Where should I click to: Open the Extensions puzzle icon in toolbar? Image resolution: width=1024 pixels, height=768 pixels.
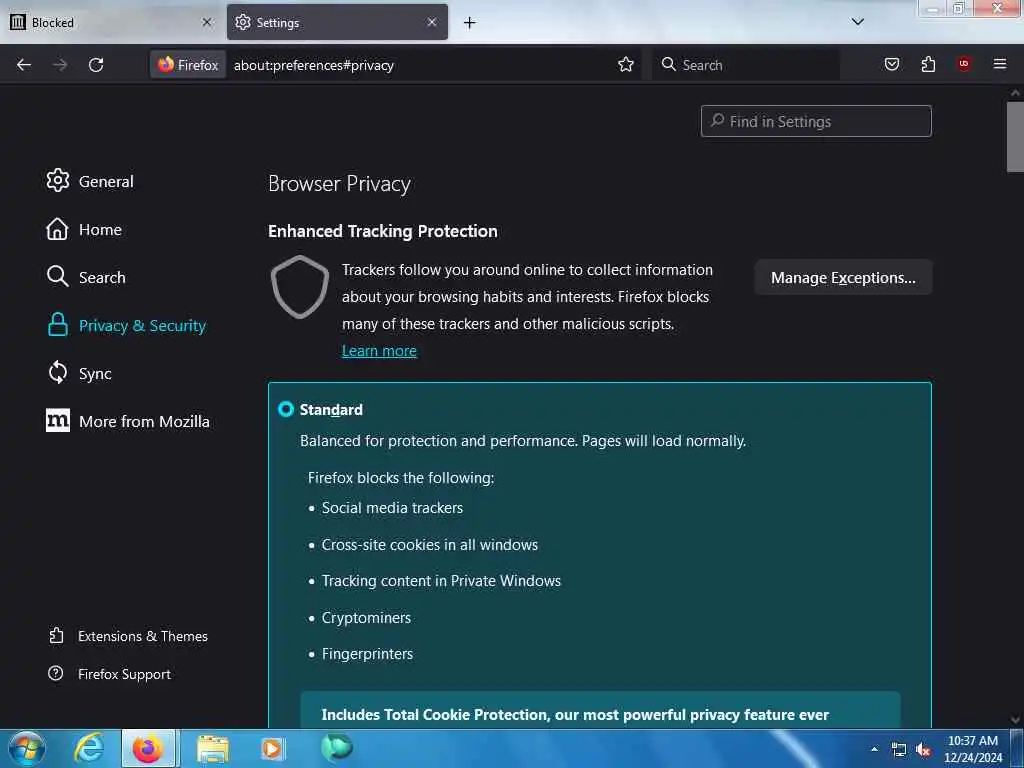[x=928, y=65]
